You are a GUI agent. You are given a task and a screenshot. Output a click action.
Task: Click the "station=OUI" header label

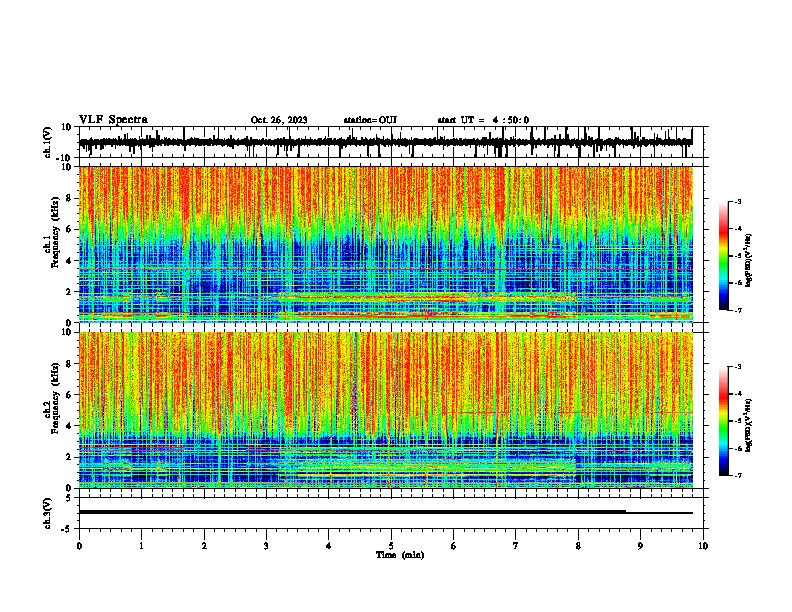coord(370,120)
